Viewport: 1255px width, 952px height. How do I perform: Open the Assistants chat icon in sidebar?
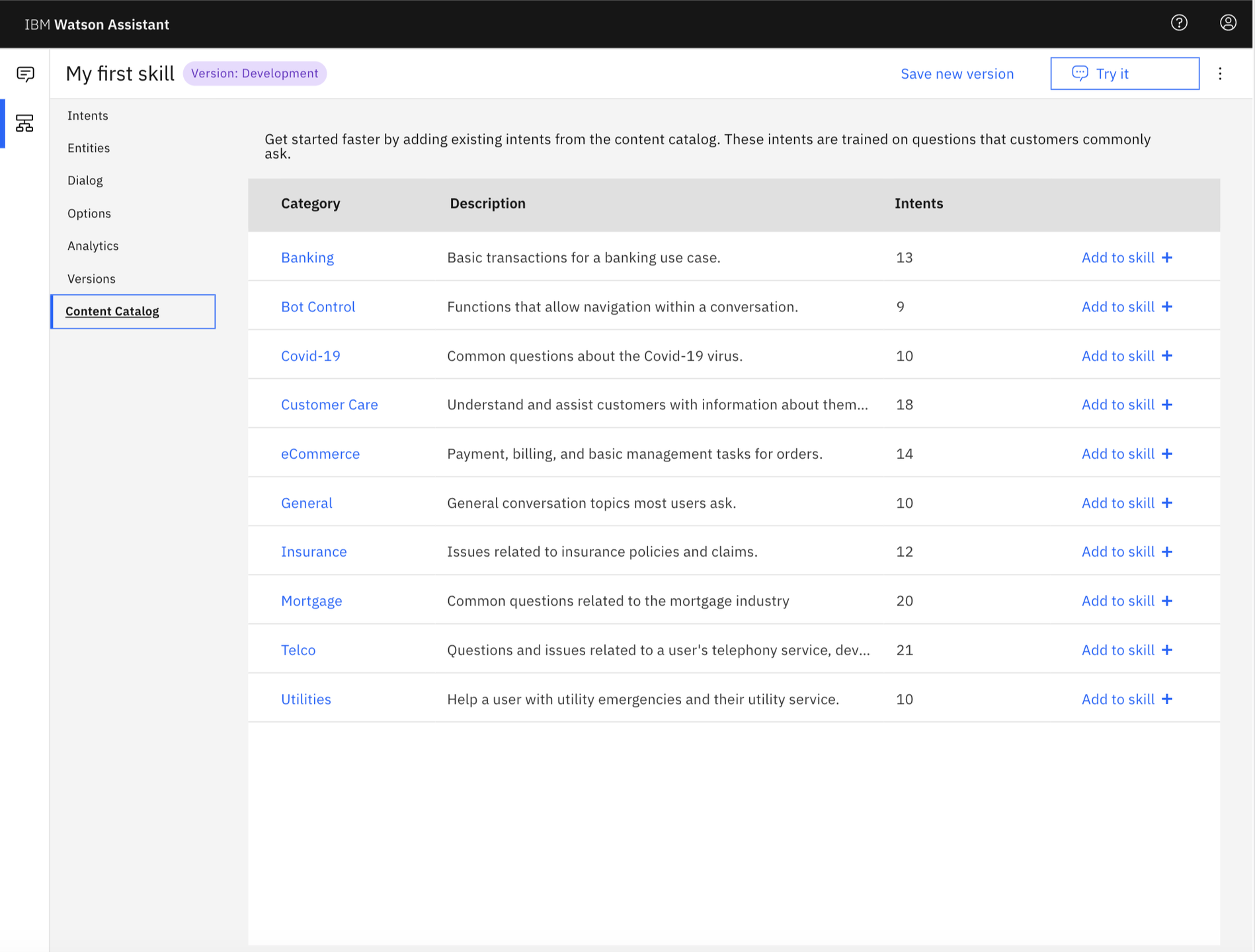click(25, 74)
